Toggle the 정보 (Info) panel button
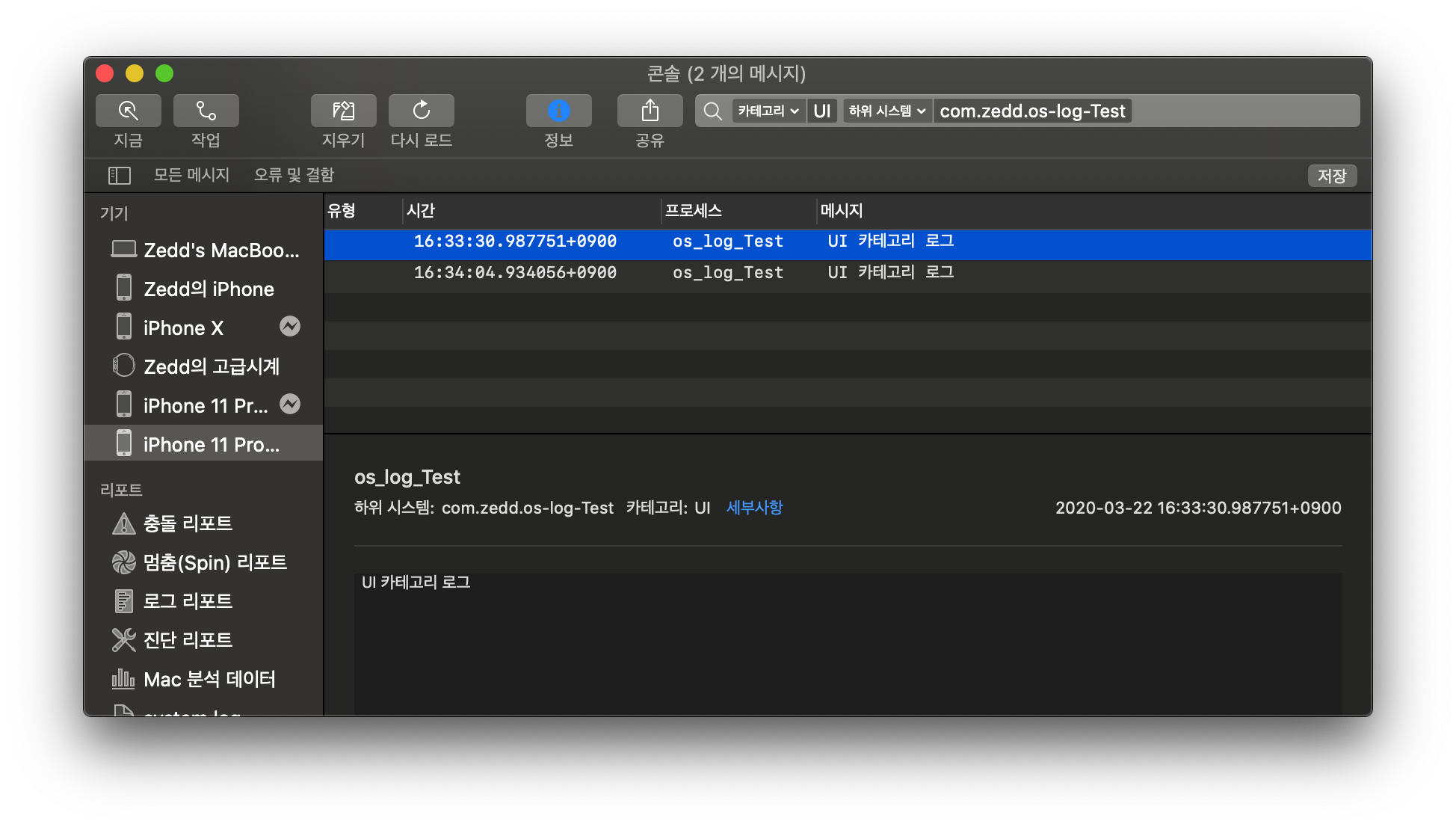1456x827 pixels. coord(558,111)
